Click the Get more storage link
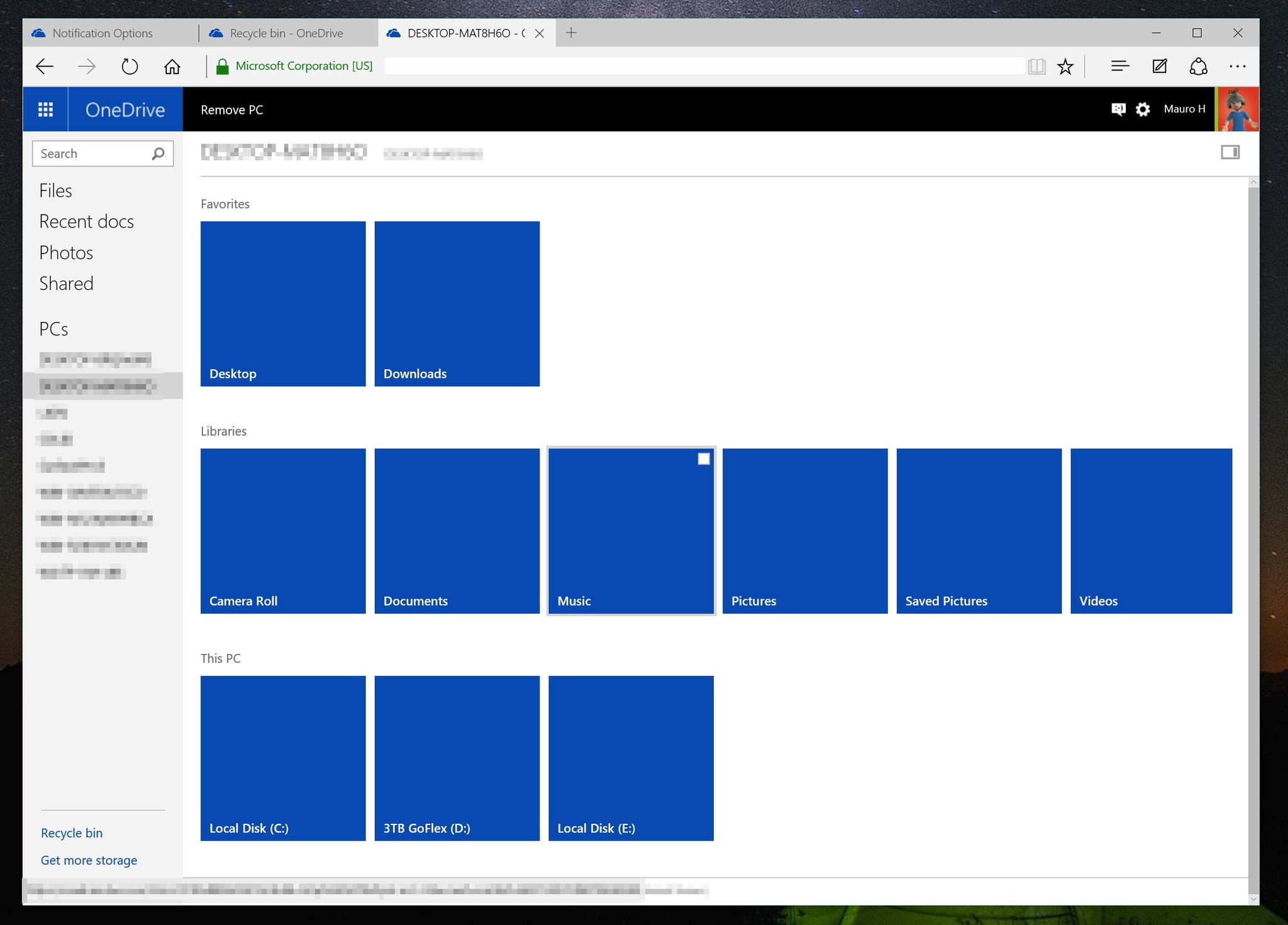The height and width of the screenshot is (925, 1288). 87,859
